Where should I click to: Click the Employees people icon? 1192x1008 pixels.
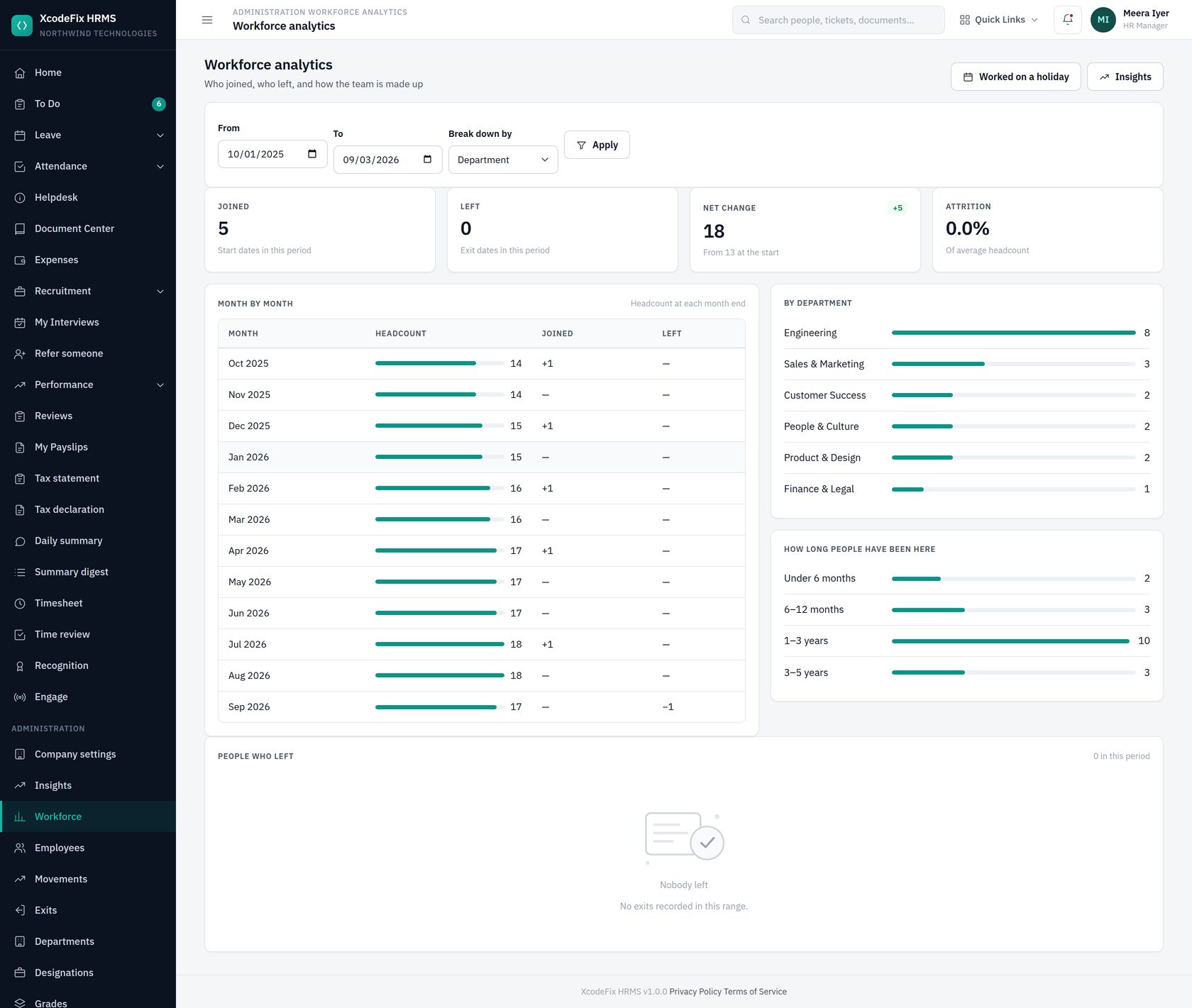[20, 848]
